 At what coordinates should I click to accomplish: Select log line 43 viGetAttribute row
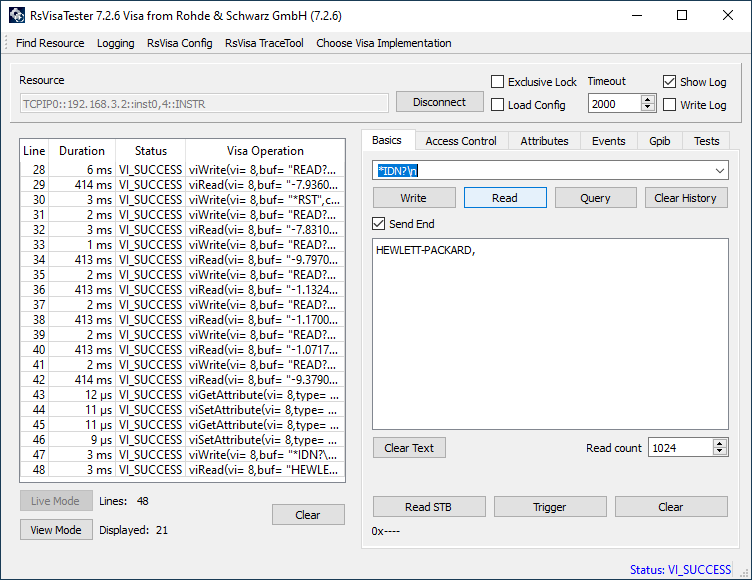pyautogui.click(x=182, y=394)
